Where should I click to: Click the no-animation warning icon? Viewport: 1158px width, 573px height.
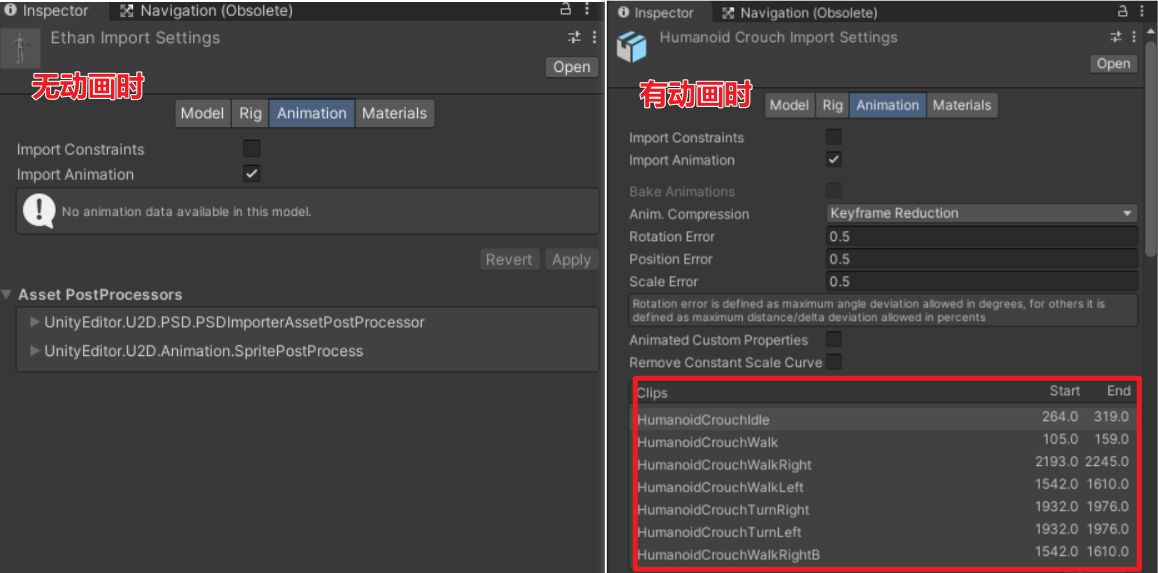pyautogui.click(x=38, y=210)
